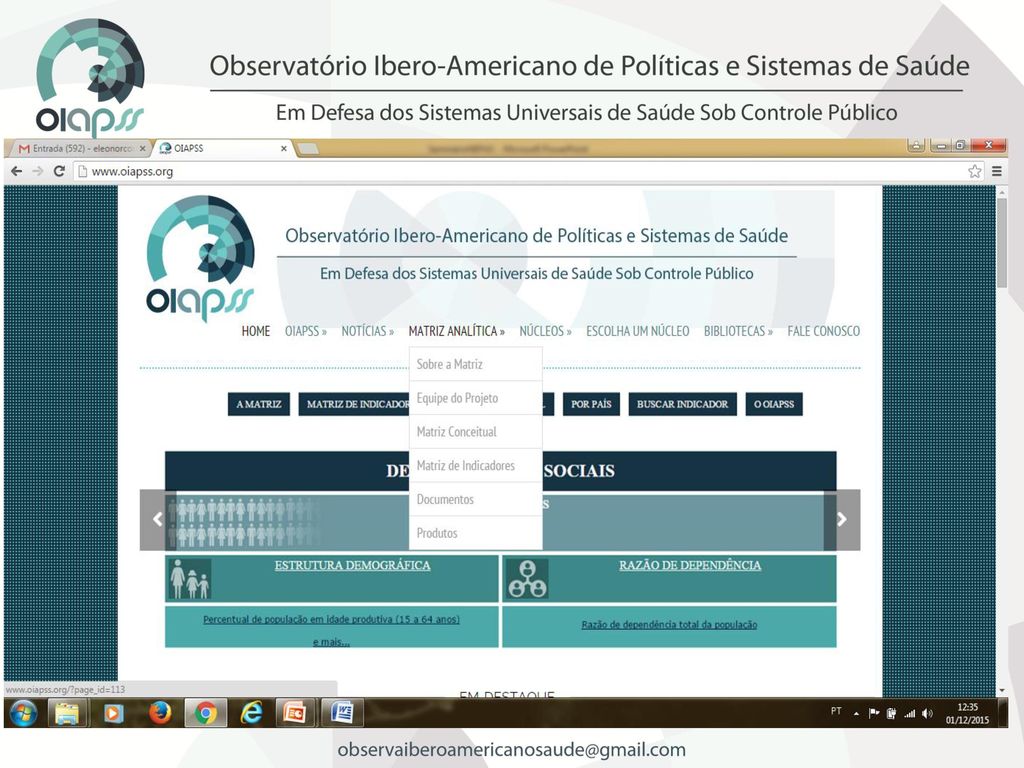Screen dimensions: 1024x768
Task: Open Chrome menu hamburger icon
Action: click(997, 171)
